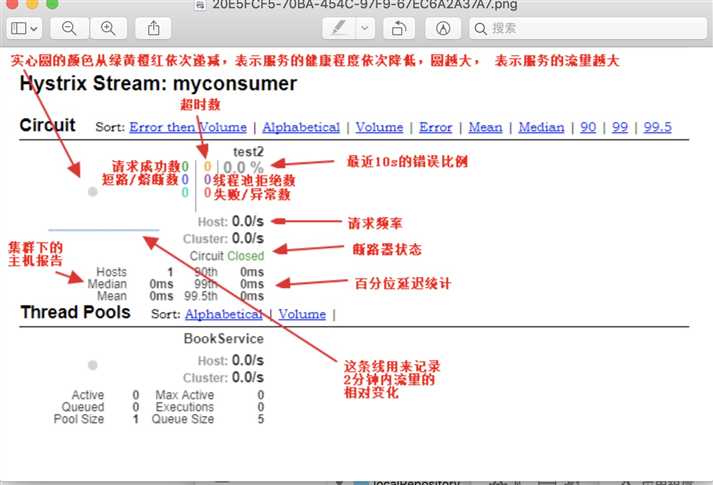Click the zoom in magnifier button
The width and height of the screenshot is (713, 485).
coord(108,29)
